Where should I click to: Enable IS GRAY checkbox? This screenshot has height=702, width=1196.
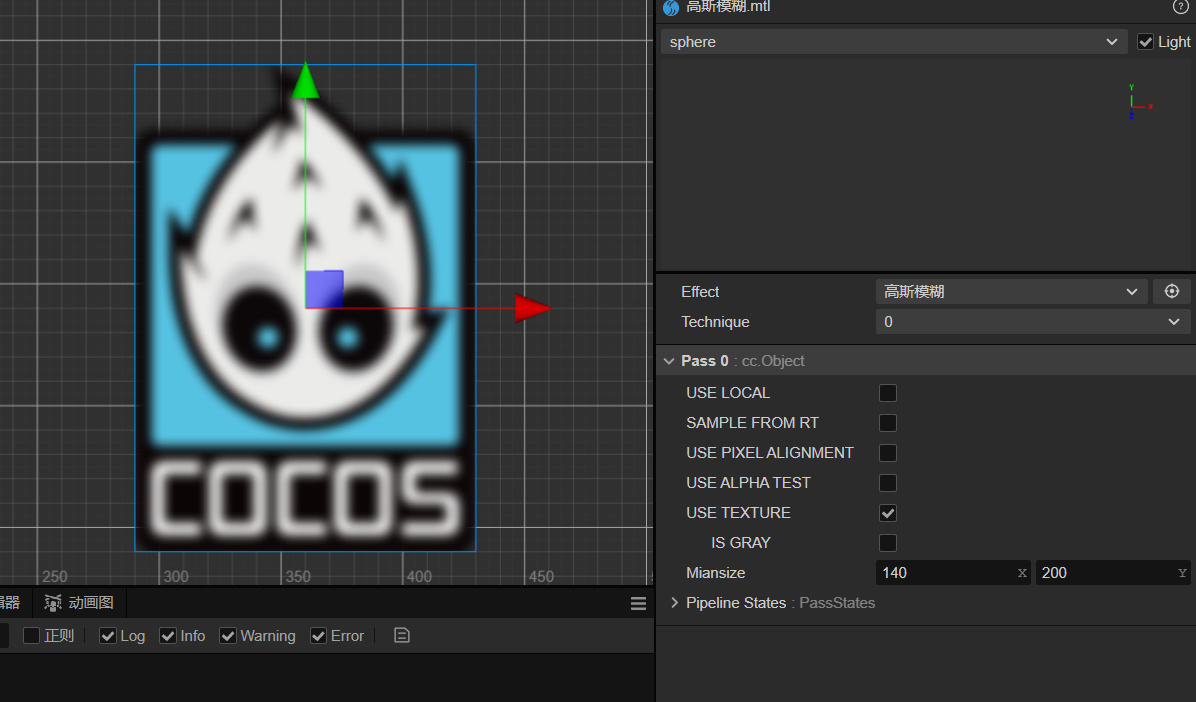(888, 543)
